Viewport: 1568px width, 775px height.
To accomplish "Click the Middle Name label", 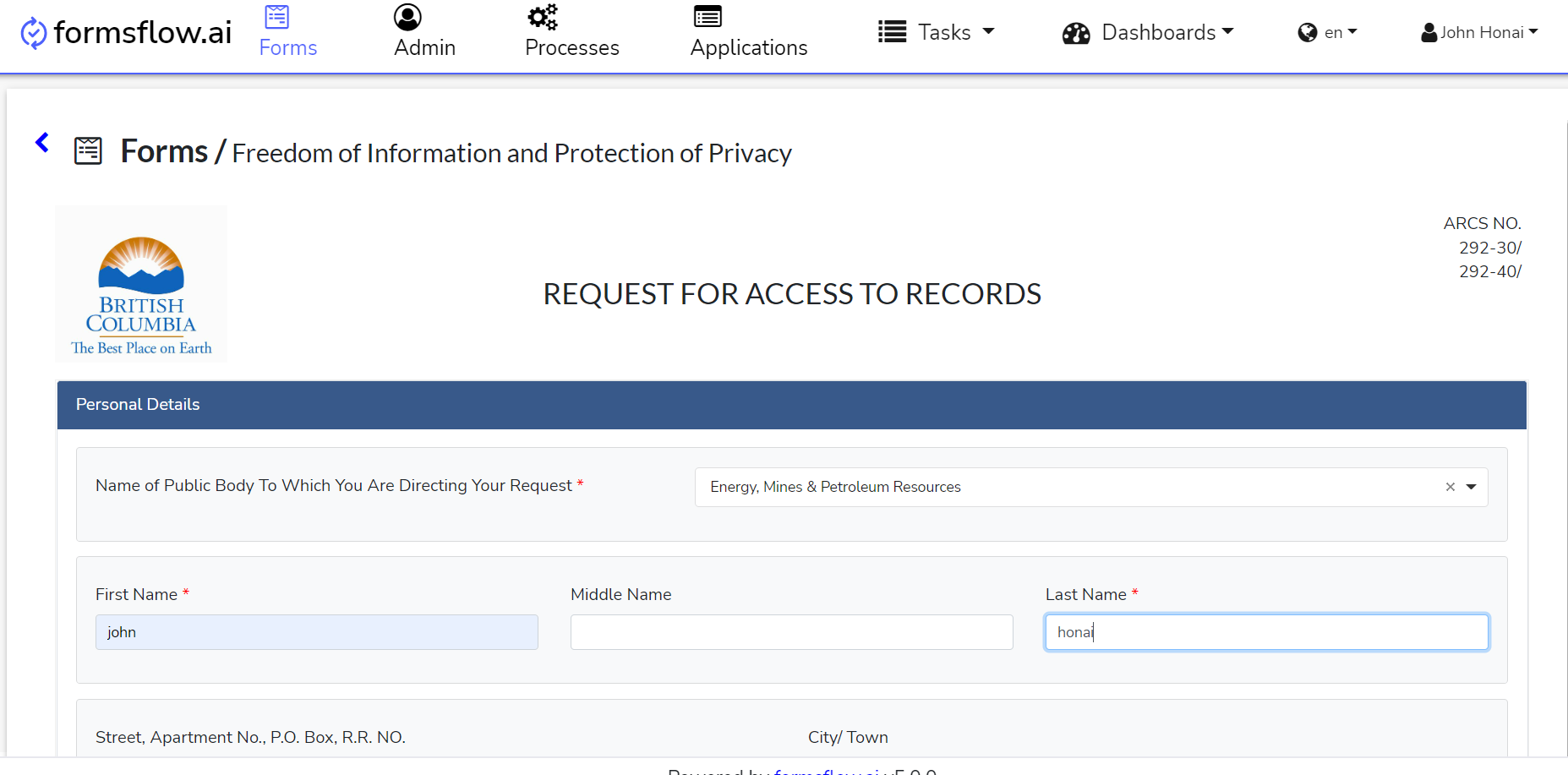I will [621, 594].
